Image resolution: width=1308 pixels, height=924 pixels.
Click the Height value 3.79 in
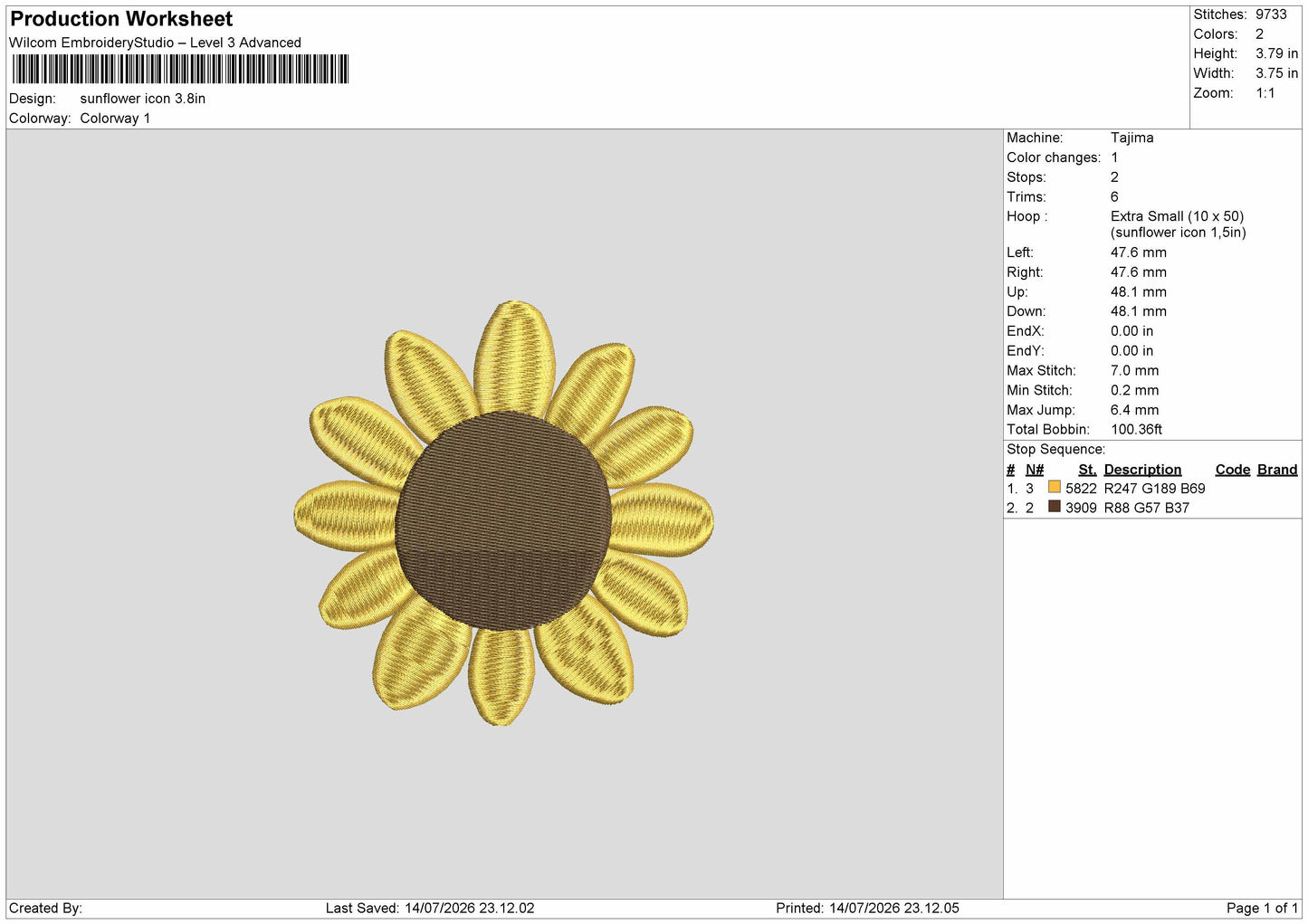coord(1276,54)
